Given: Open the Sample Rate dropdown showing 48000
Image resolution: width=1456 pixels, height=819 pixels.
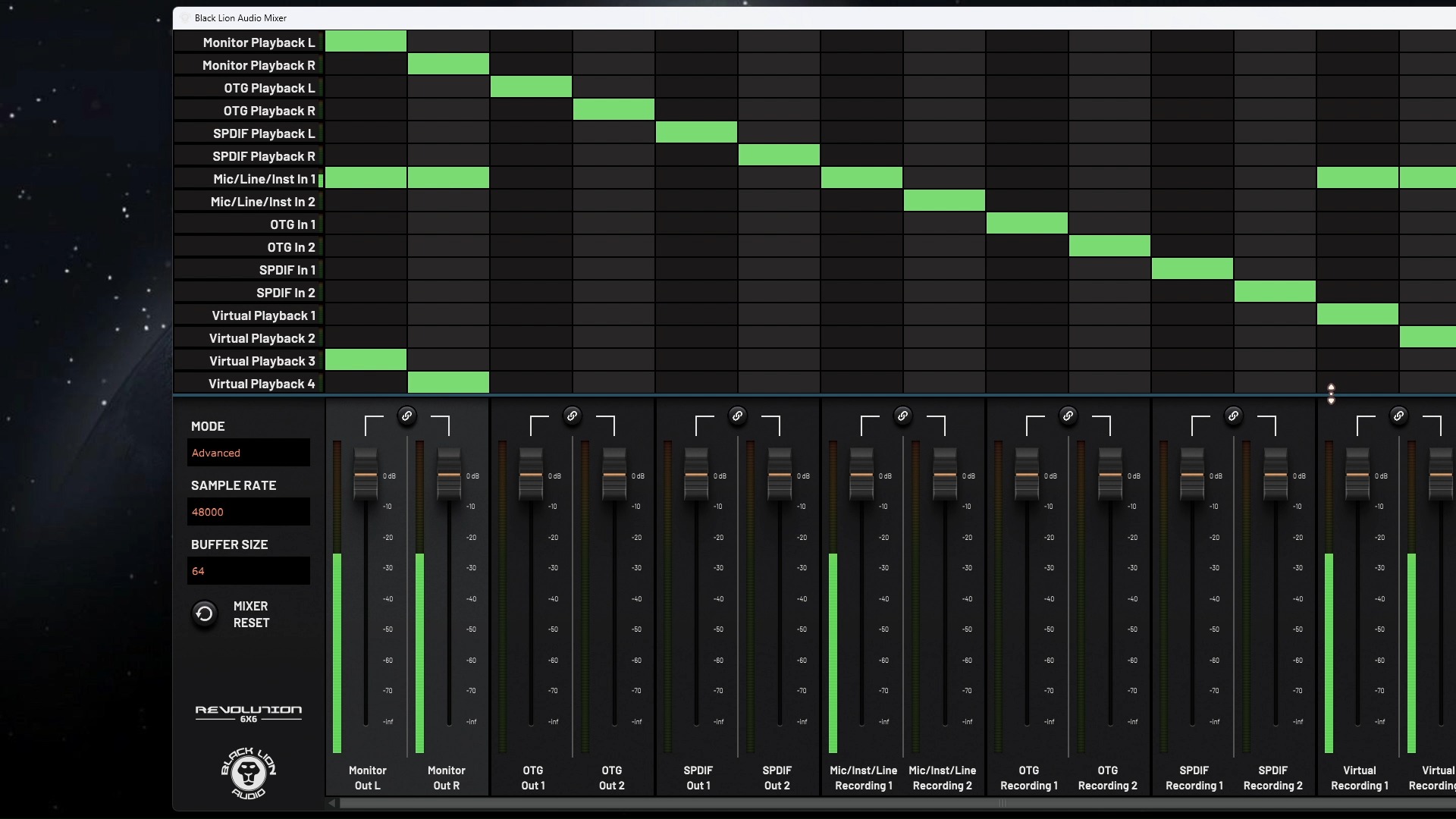Looking at the screenshot, I should pos(248,512).
